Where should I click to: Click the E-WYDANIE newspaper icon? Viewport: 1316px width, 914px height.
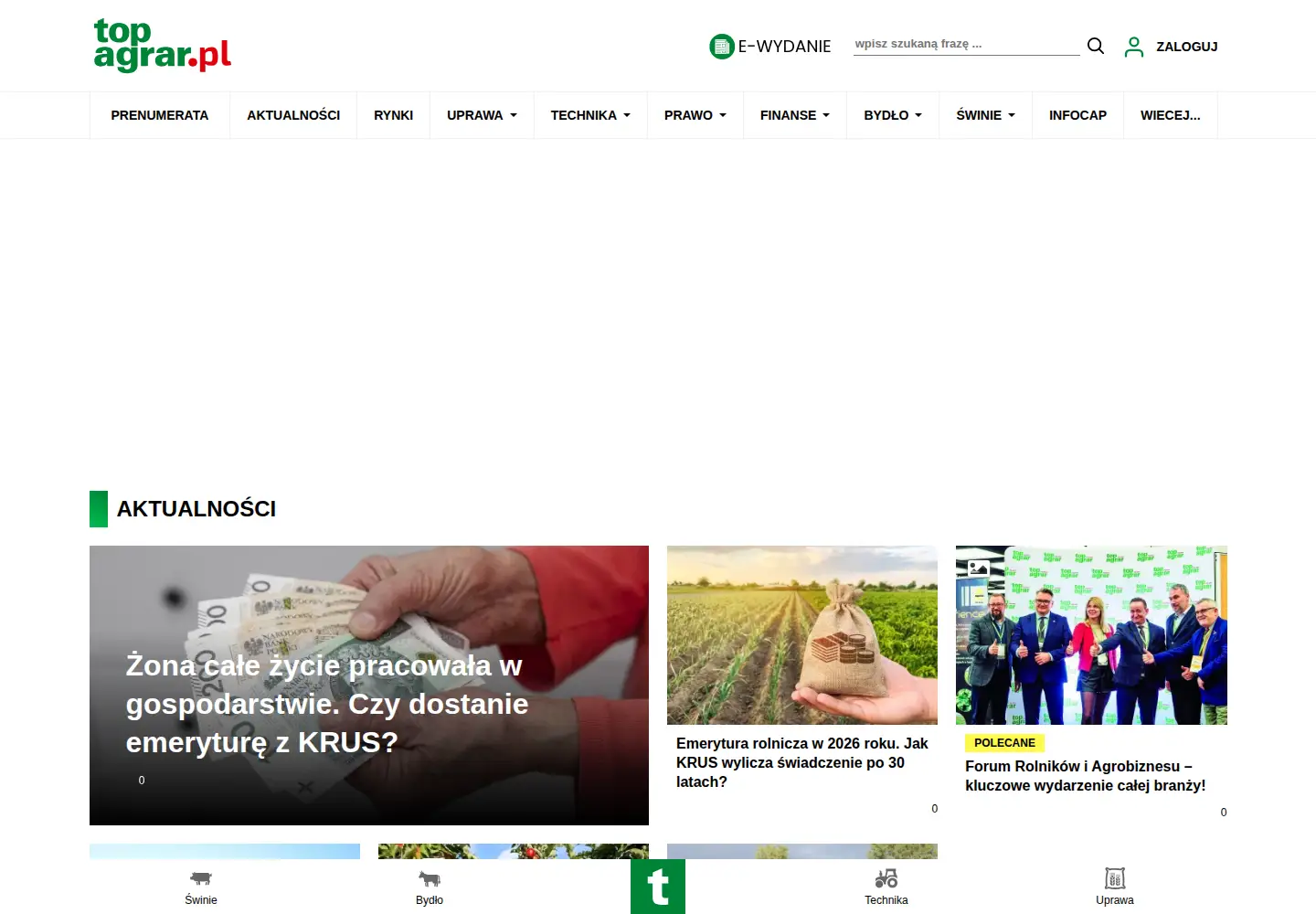tap(722, 46)
